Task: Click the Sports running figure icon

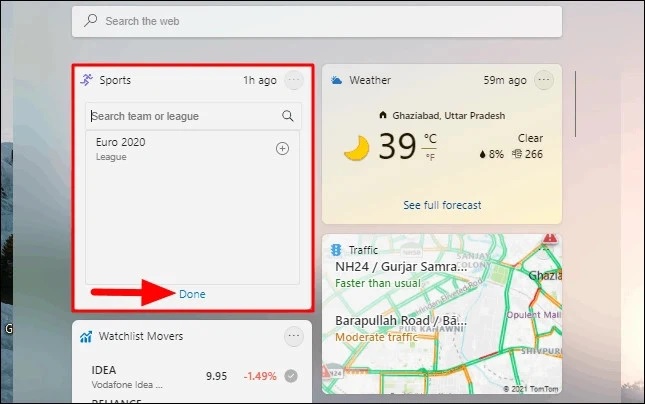Action: pos(86,80)
